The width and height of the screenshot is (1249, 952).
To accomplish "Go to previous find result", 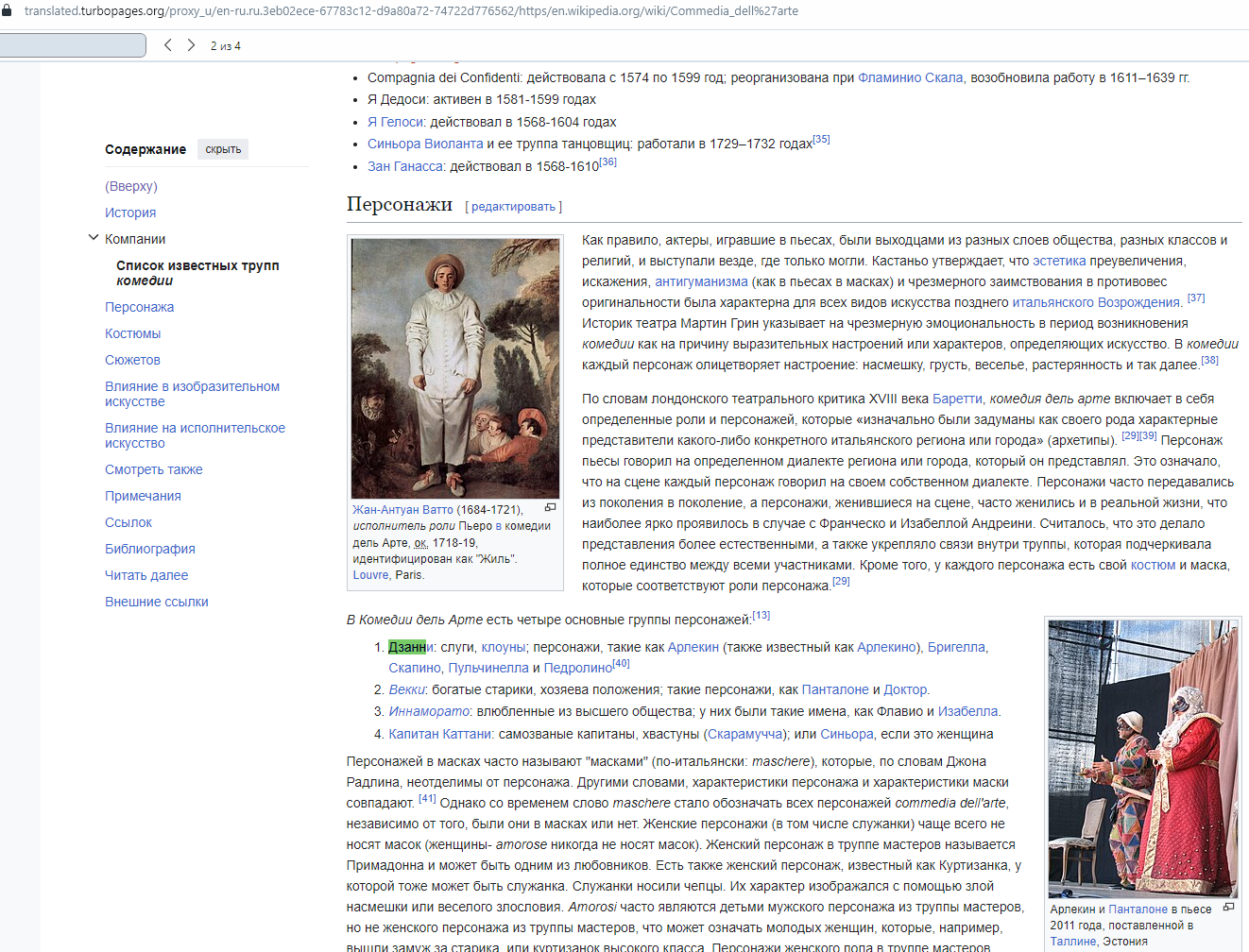I will click(x=168, y=45).
